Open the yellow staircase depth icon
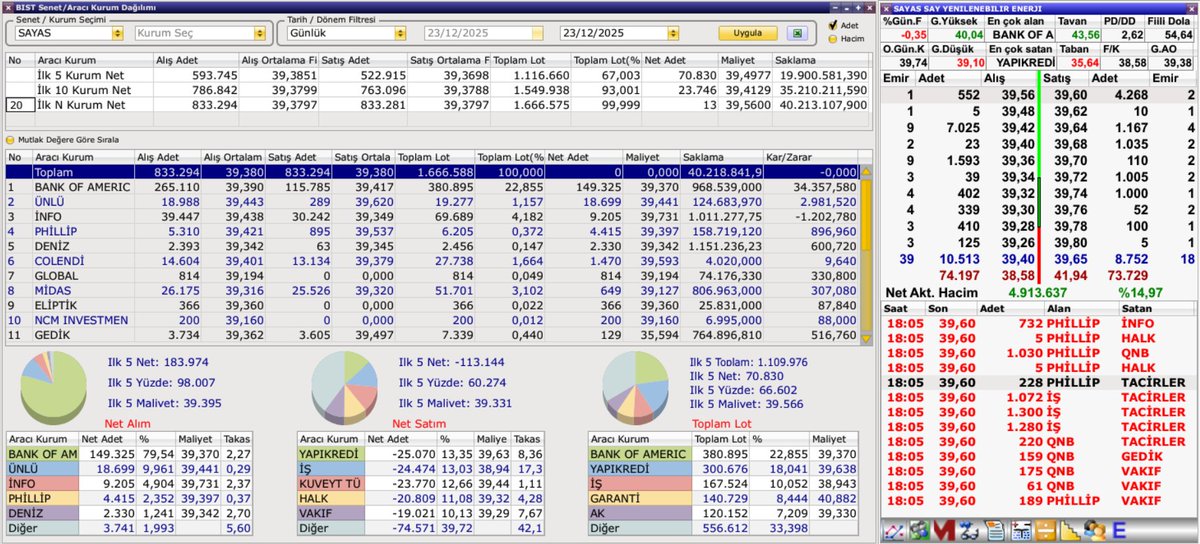Screen dimensions: 1200x544 1070,530
